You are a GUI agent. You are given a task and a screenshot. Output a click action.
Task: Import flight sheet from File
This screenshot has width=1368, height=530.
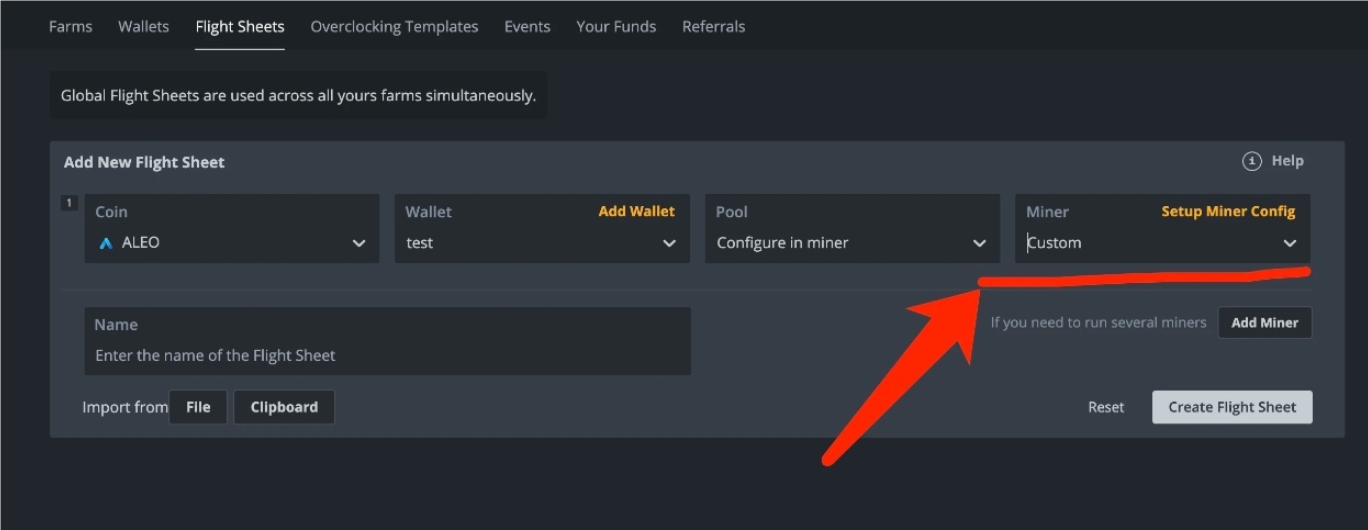coord(198,407)
